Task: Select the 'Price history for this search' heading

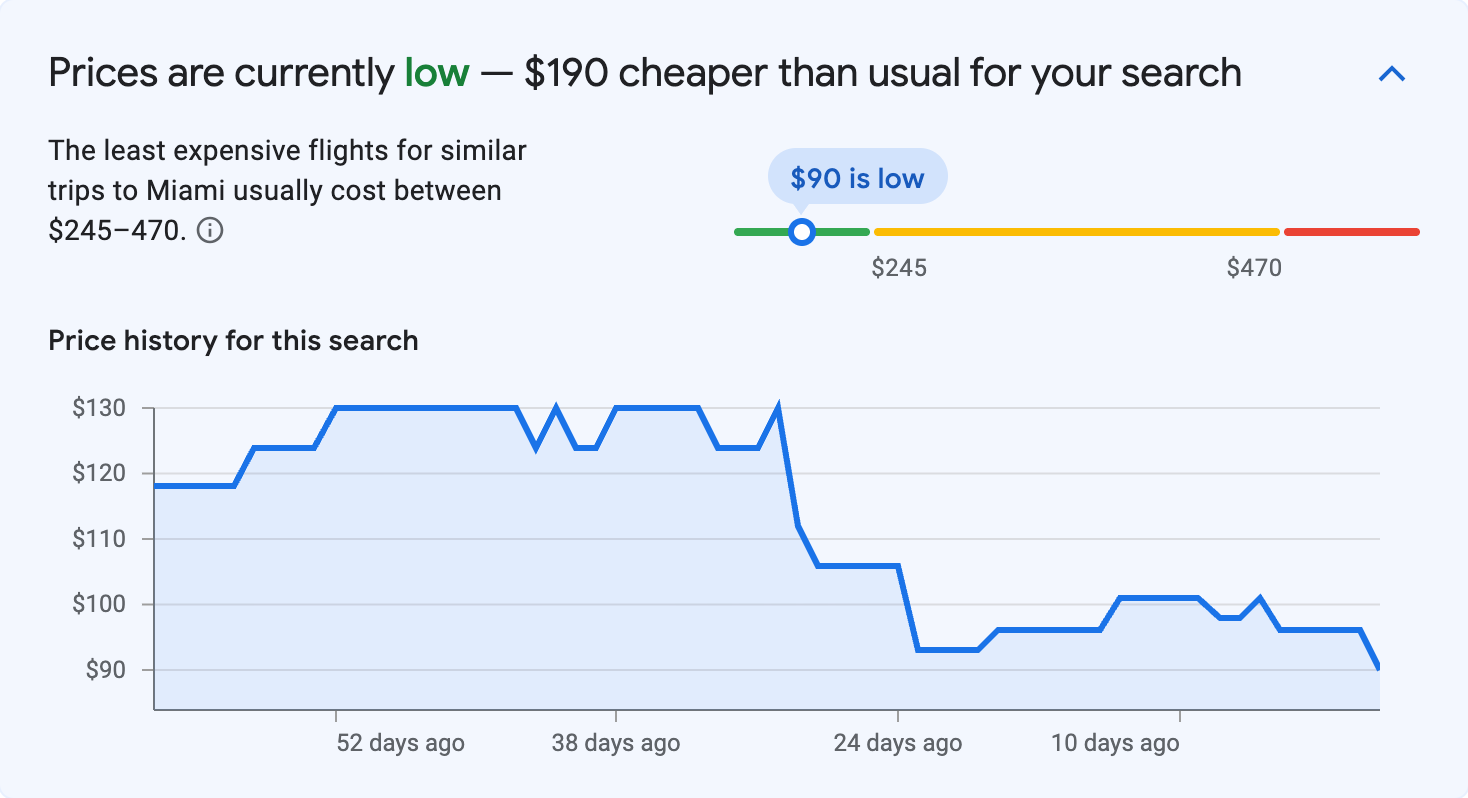Action: tap(232, 340)
